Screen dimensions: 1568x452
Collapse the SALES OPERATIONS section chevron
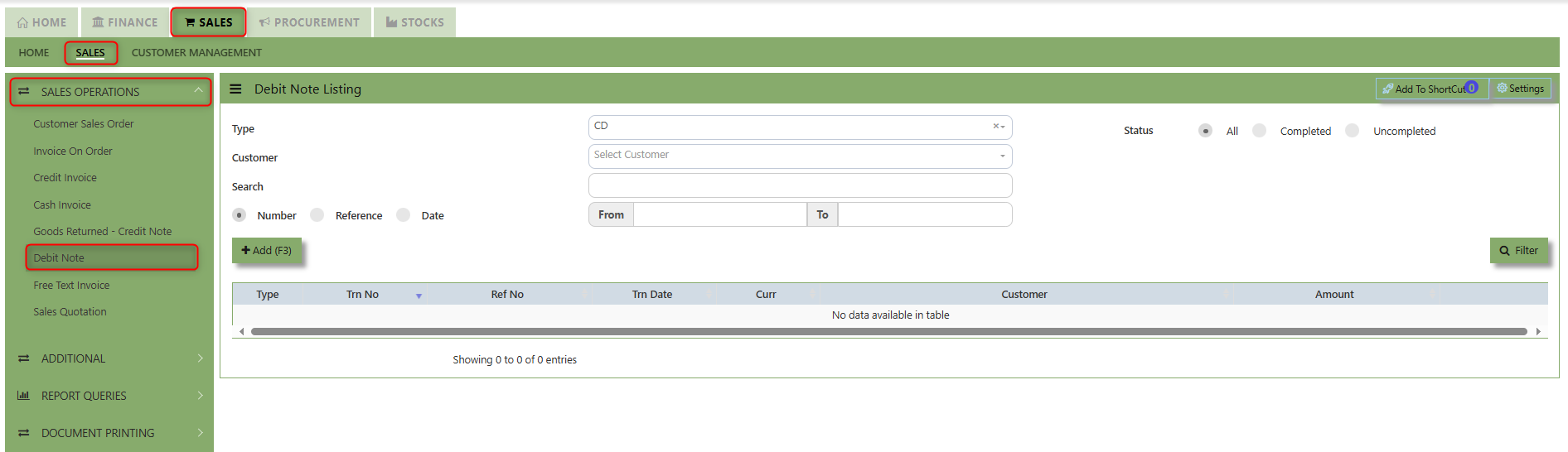click(198, 90)
